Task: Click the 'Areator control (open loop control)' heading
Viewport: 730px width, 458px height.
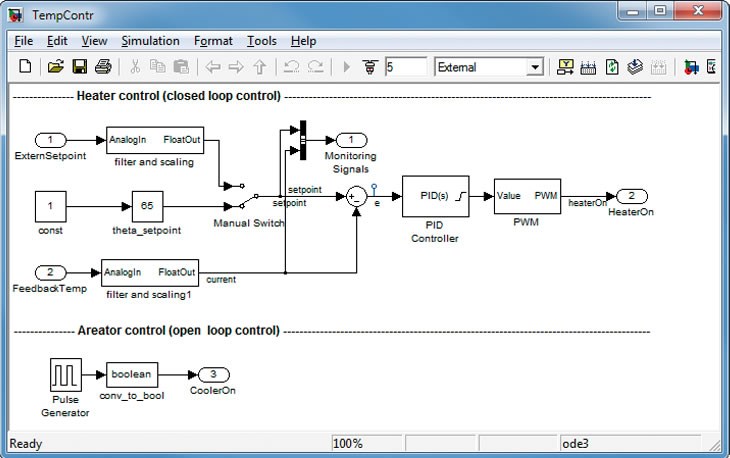Action: click(178, 330)
